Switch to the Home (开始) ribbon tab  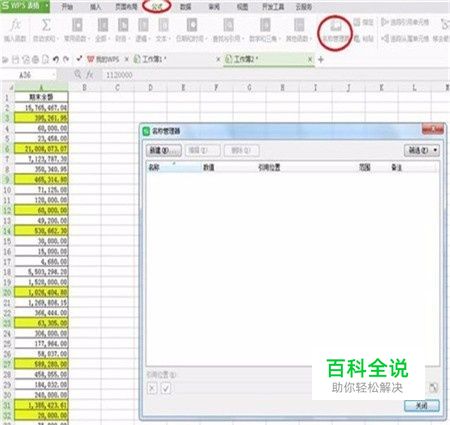click(x=67, y=6)
